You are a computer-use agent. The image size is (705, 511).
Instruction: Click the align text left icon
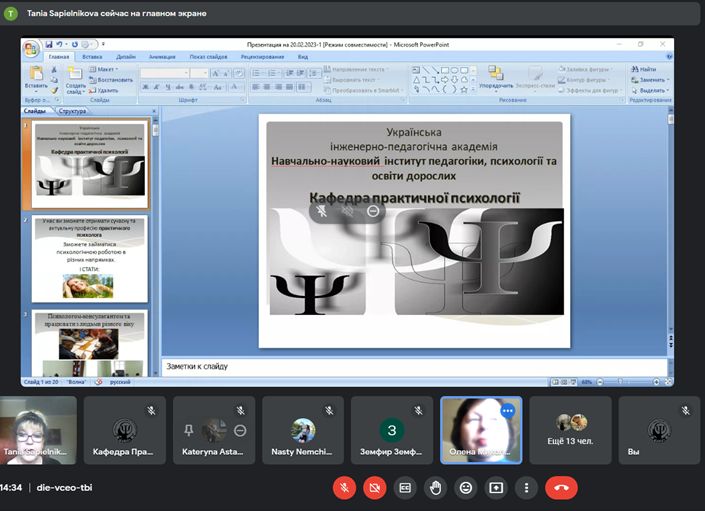tap(255, 87)
